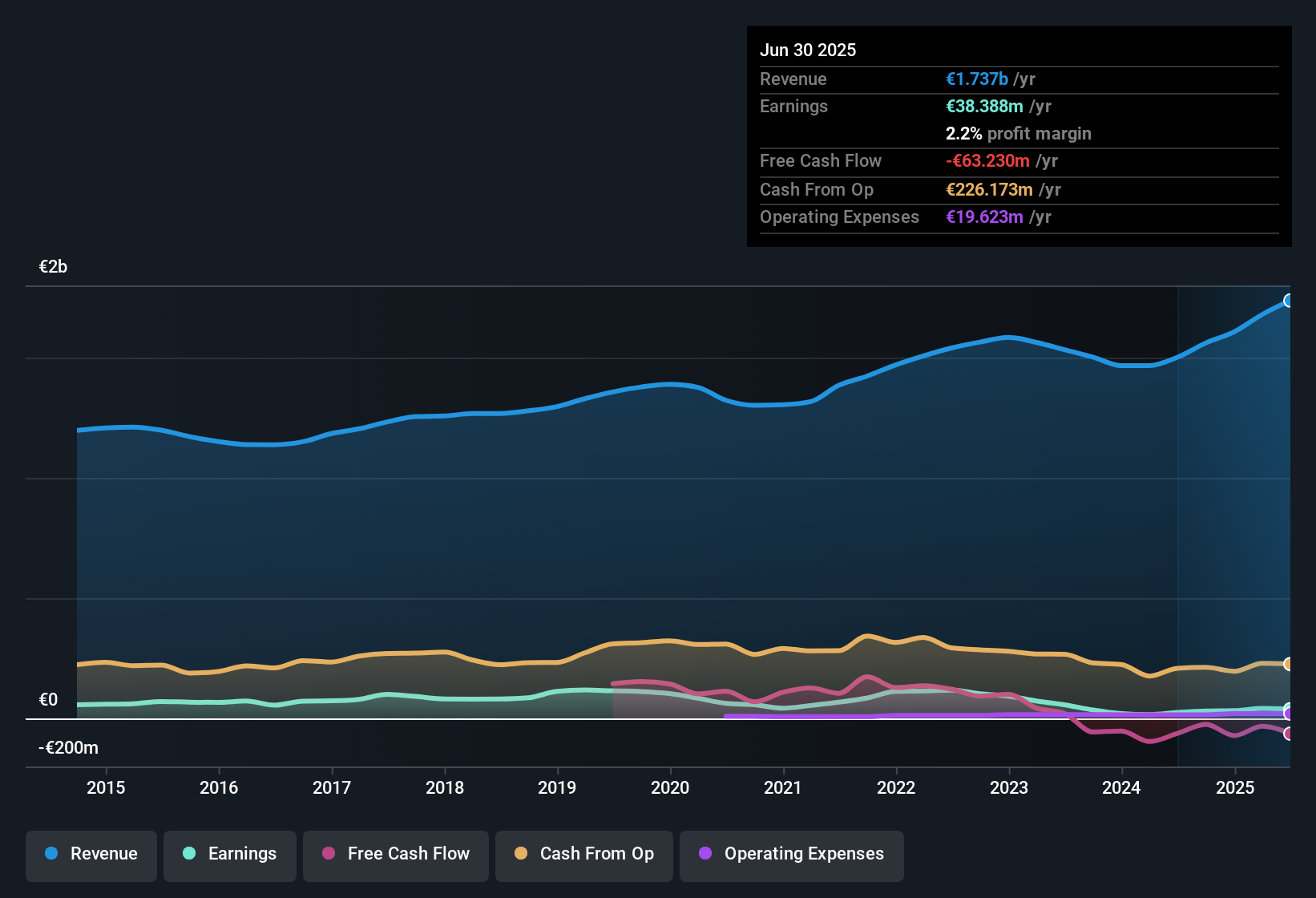Select the 2015 axis label
Image resolution: width=1316 pixels, height=898 pixels.
pos(106,788)
